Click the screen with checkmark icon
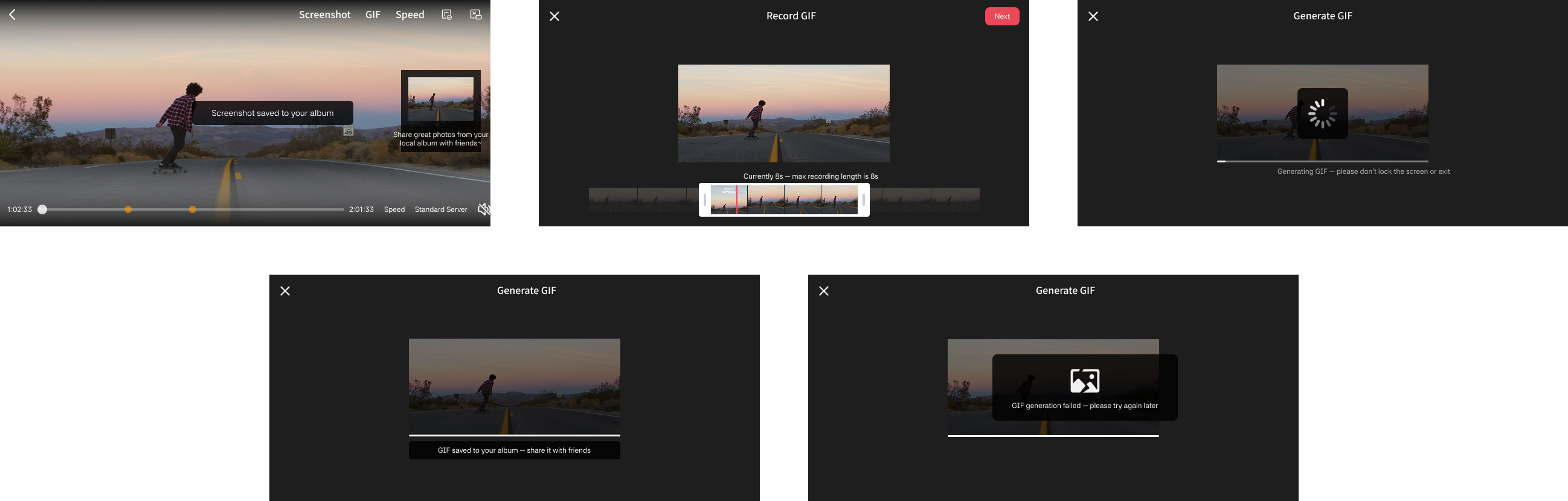 pyautogui.click(x=447, y=14)
